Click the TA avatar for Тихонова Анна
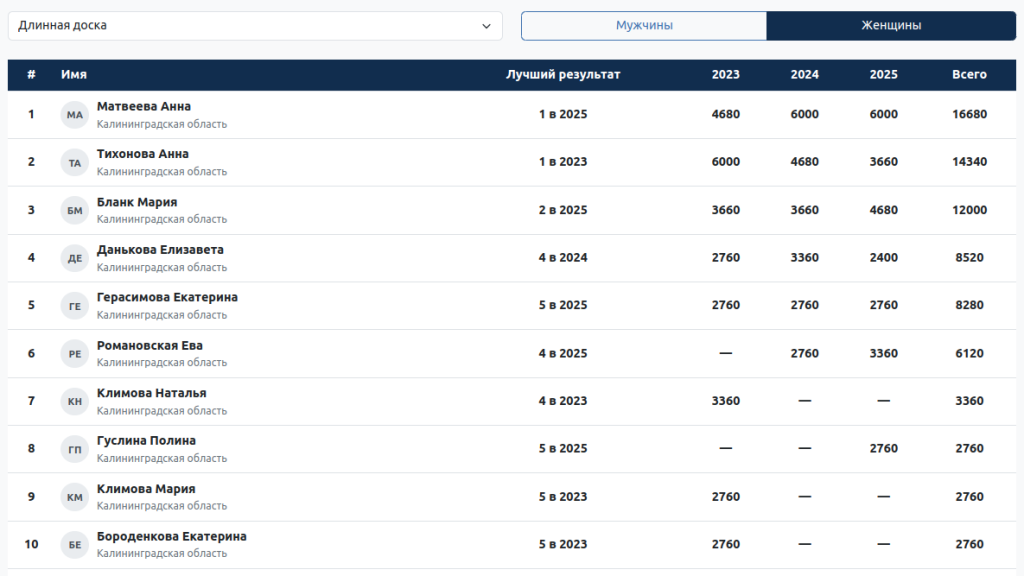 click(x=75, y=162)
